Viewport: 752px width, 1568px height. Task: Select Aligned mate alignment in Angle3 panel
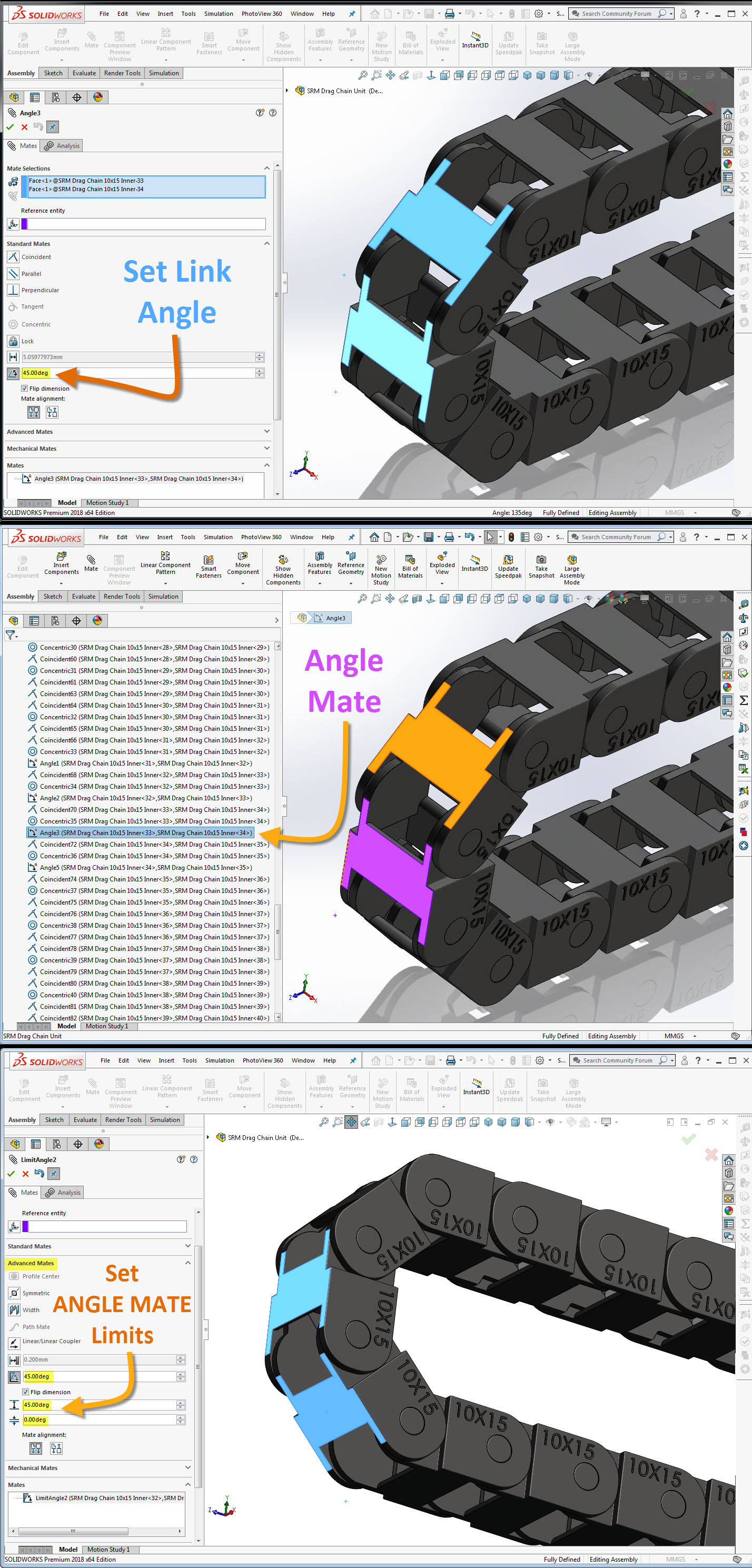[x=34, y=413]
